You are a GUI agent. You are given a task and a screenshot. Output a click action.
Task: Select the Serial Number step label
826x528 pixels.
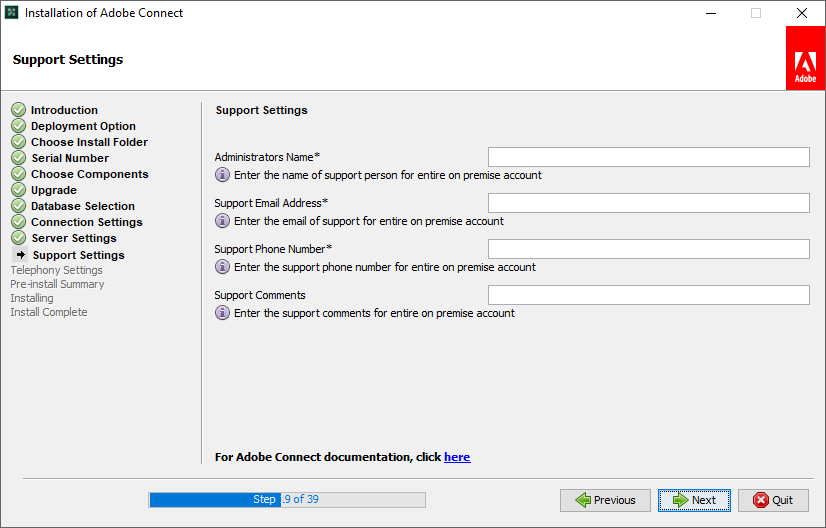pyautogui.click(x=70, y=158)
